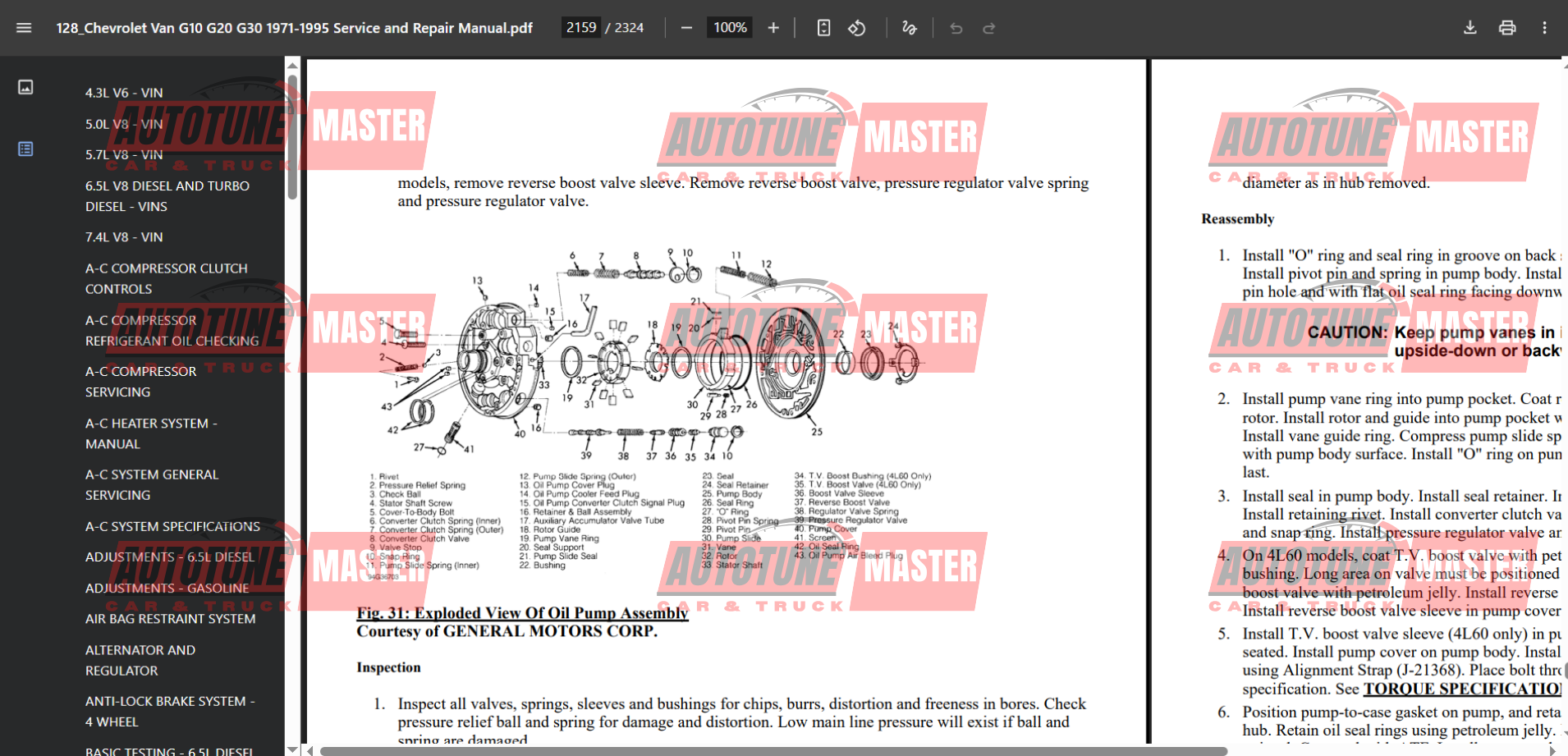Open the TORQUE SPECIFICATIONS link
1568x756 pixels.
coord(1461,689)
